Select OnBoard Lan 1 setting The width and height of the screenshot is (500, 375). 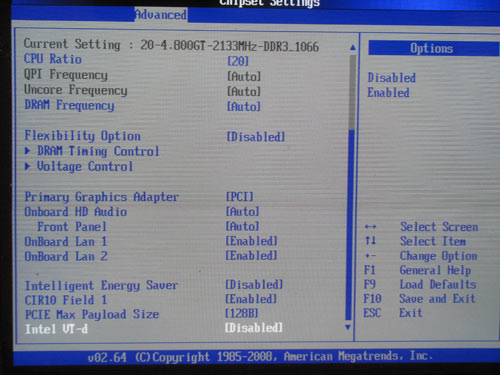click(66, 241)
